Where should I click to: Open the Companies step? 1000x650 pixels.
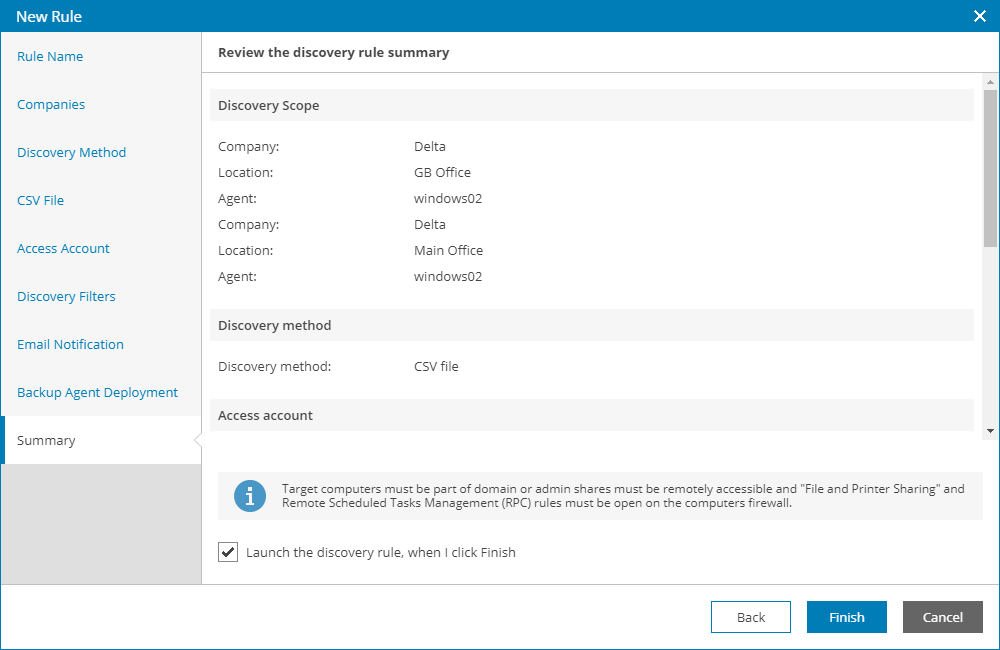click(51, 105)
